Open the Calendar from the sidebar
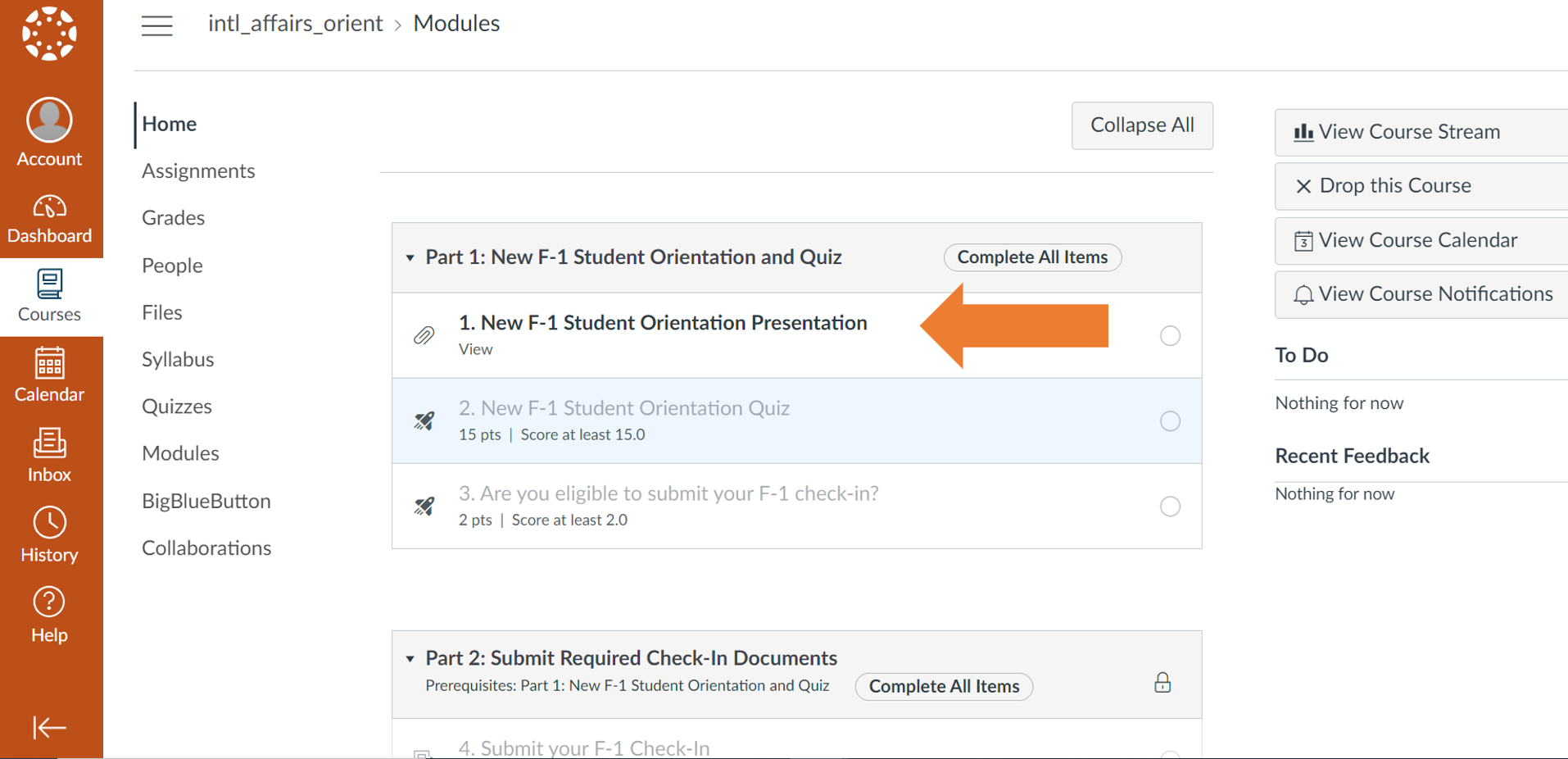 click(x=49, y=375)
